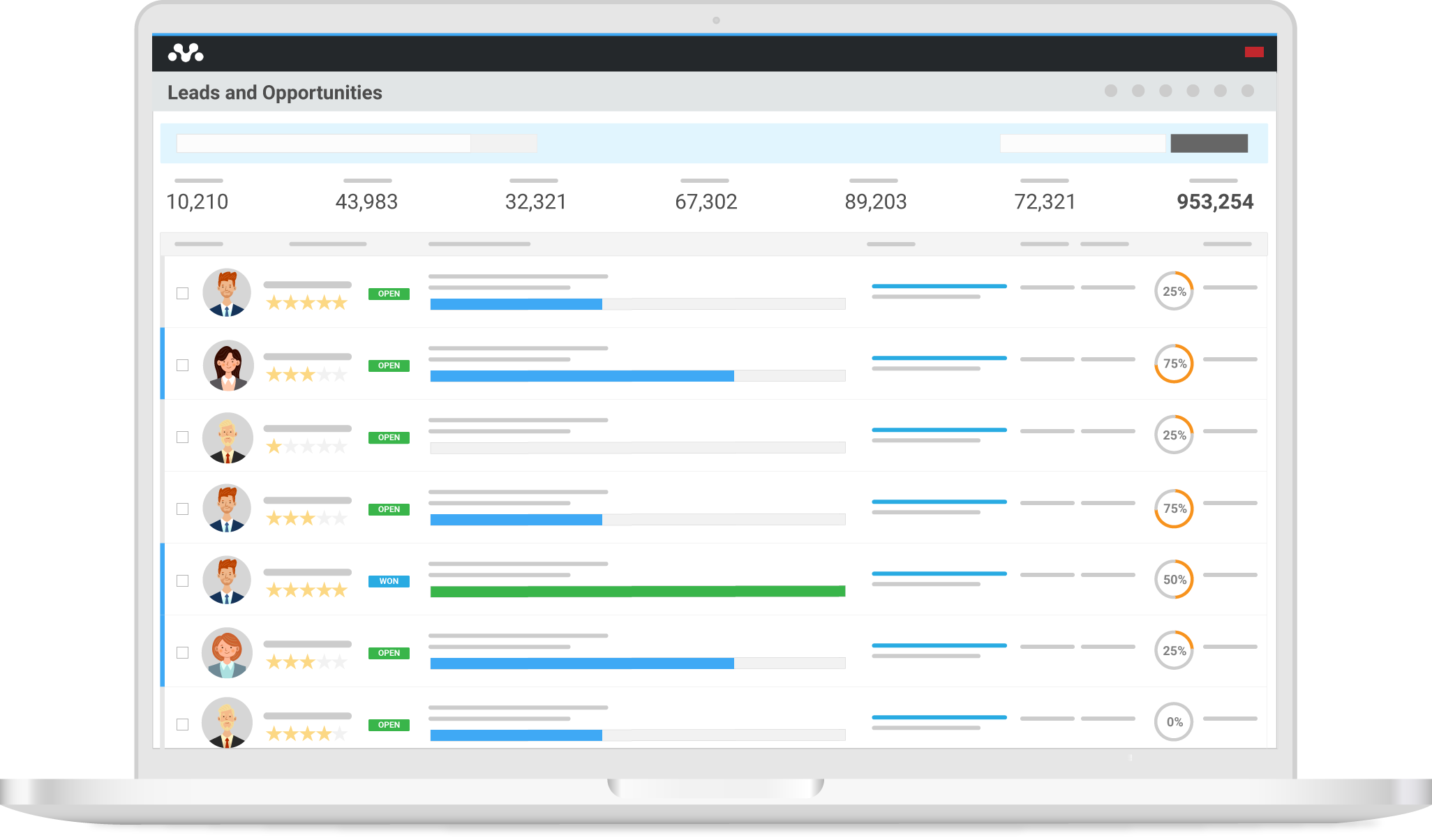Toggle the fourth star on the last lead's rating
Screen dimensions: 1432x840
click(325, 733)
